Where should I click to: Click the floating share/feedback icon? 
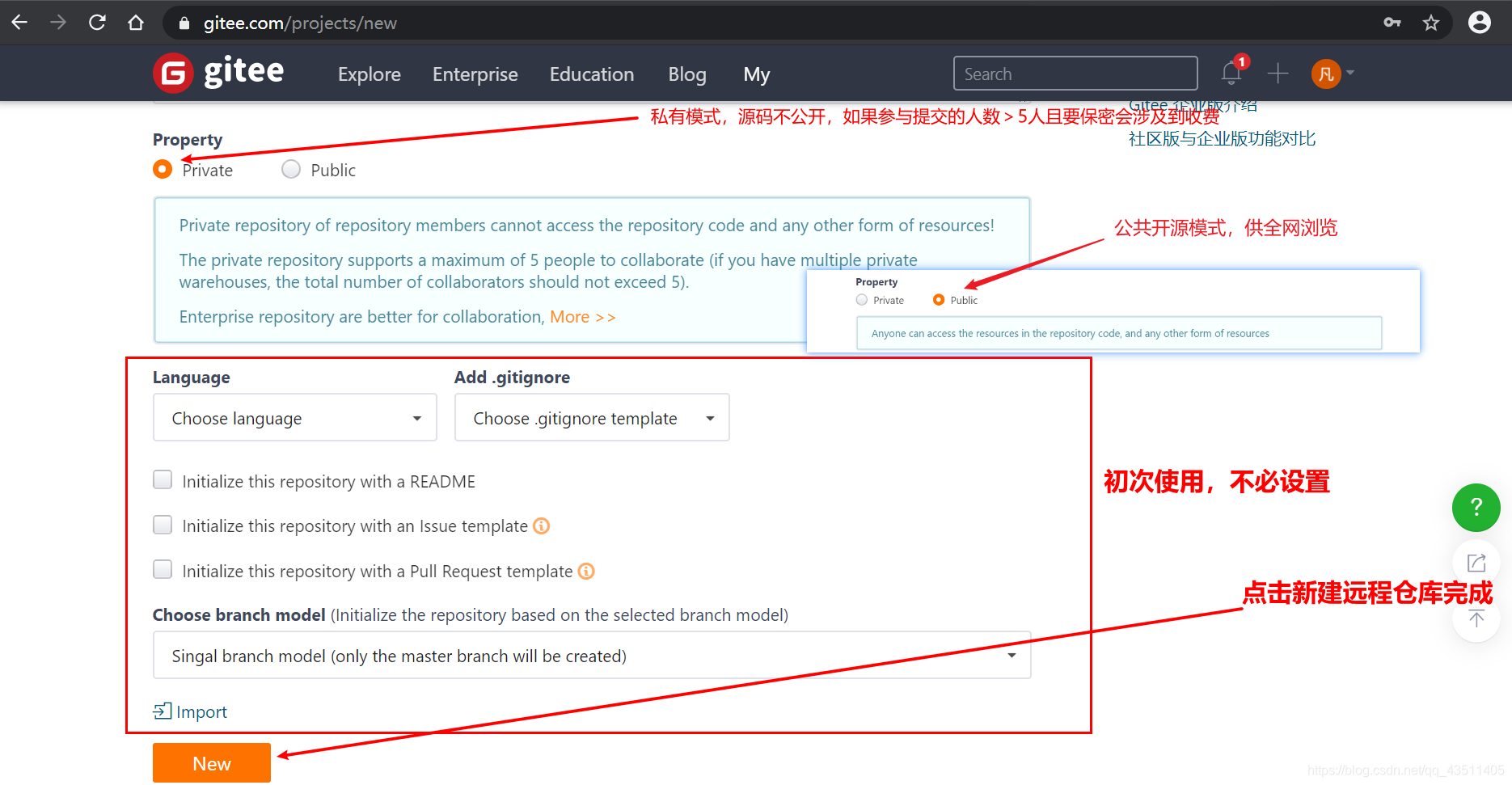coord(1476,563)
